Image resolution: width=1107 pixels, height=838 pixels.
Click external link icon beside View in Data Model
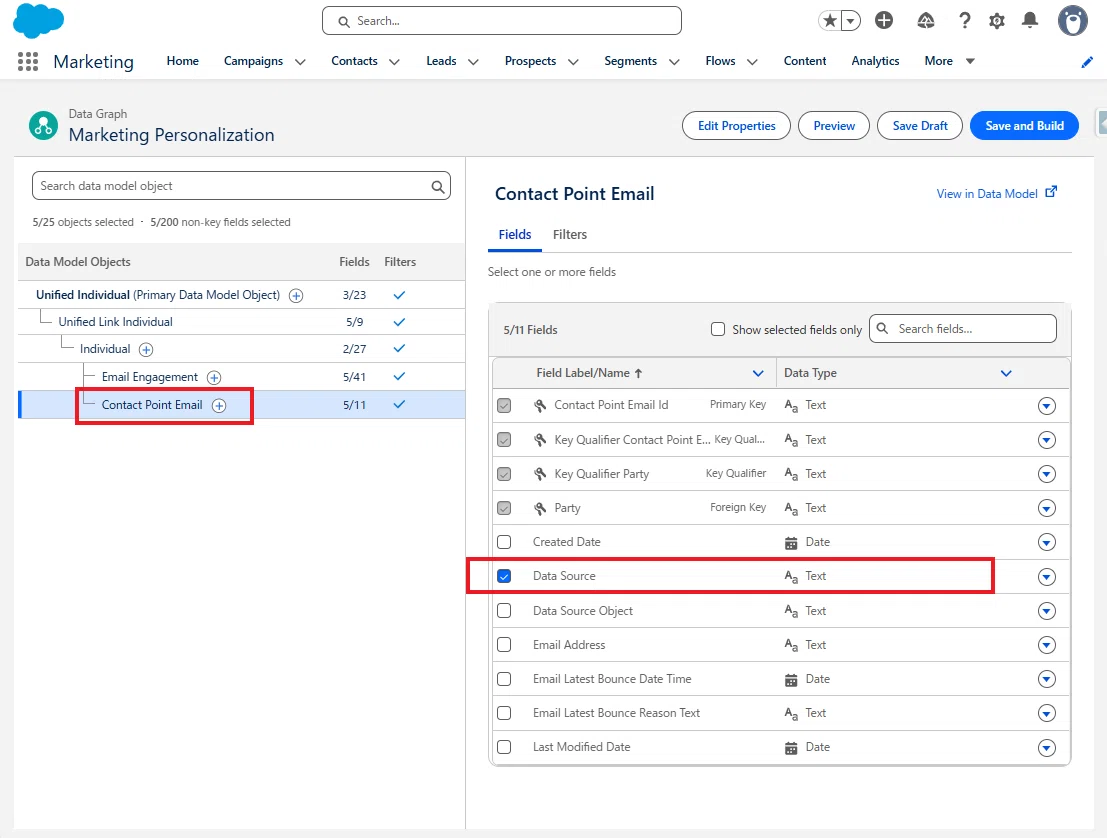(x=1051, y=191)
